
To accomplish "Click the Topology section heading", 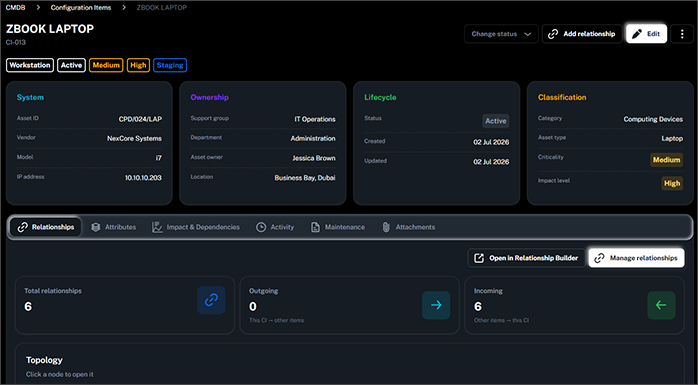I will pyautogui.click(x=44, y=360).
